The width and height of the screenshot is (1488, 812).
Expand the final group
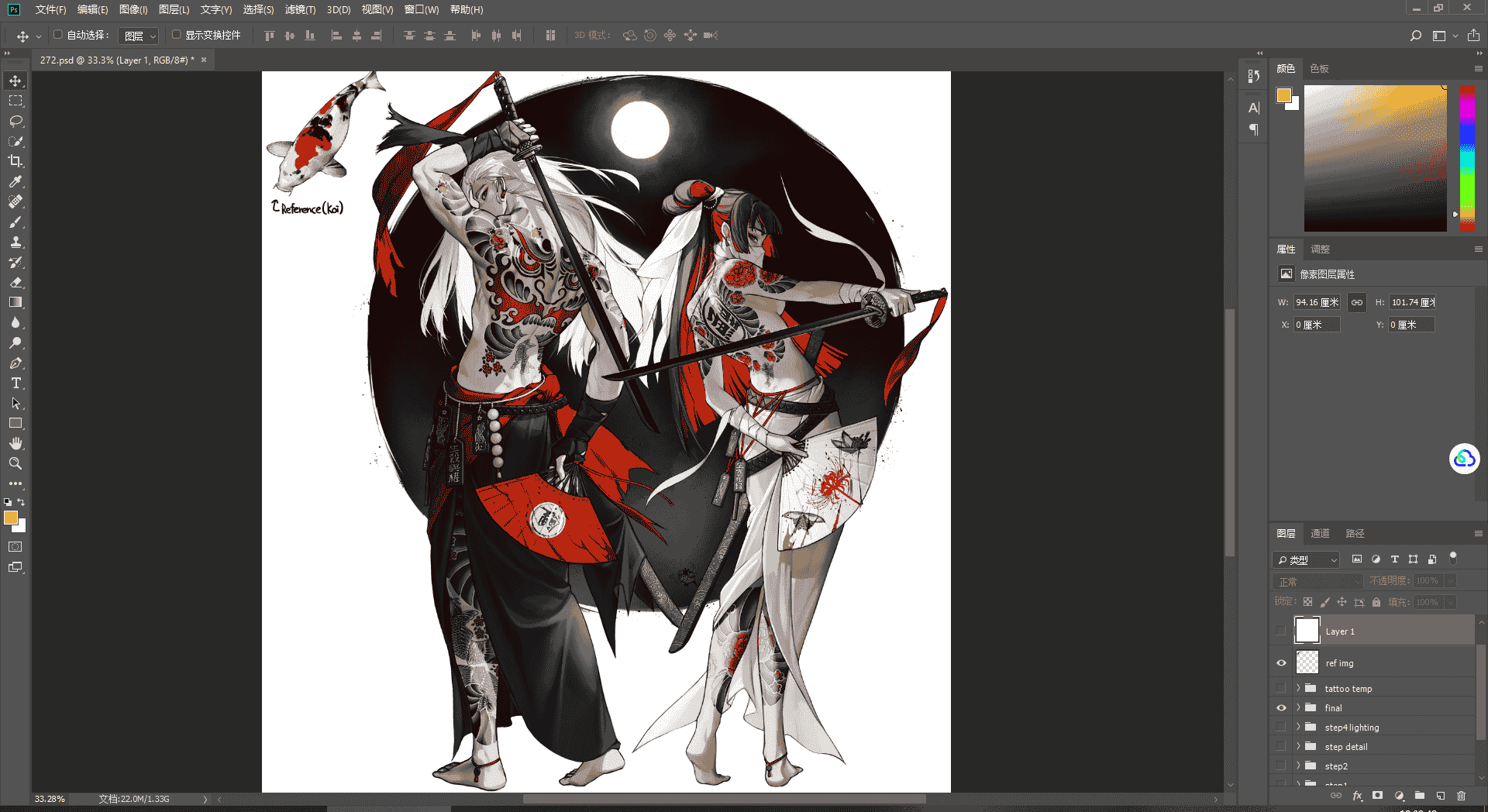(1298, 707)
